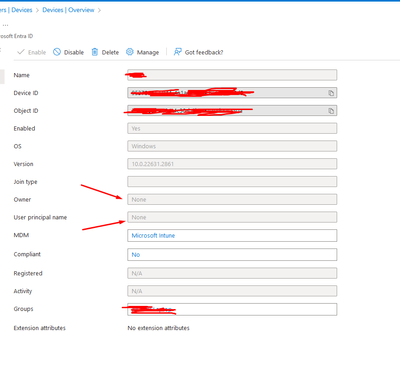This screenshot has width=400, height=369.
Task: Copy the Device ID to clipboard
Action: pyautogui.click(x=331, y=93)
